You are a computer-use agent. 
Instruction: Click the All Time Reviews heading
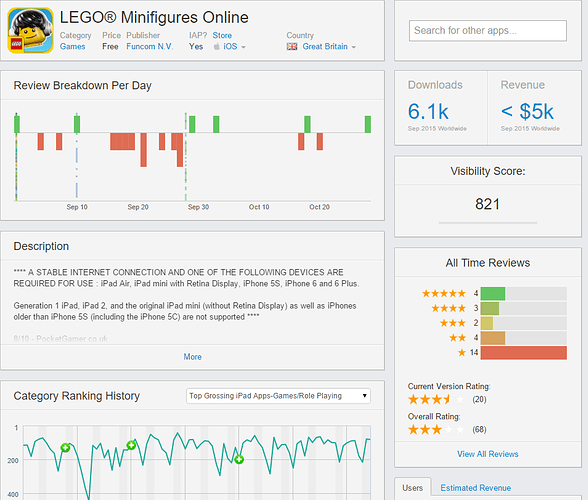point(488,263)
